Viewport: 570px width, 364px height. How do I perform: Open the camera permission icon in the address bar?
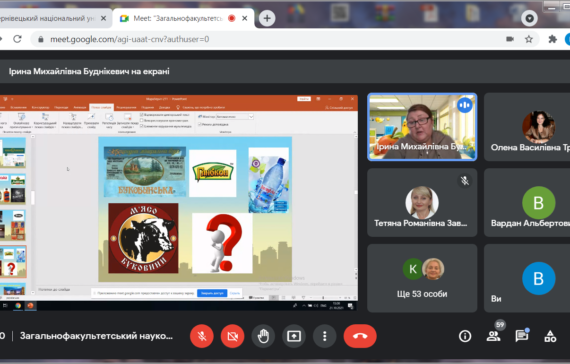click(510, 39)
